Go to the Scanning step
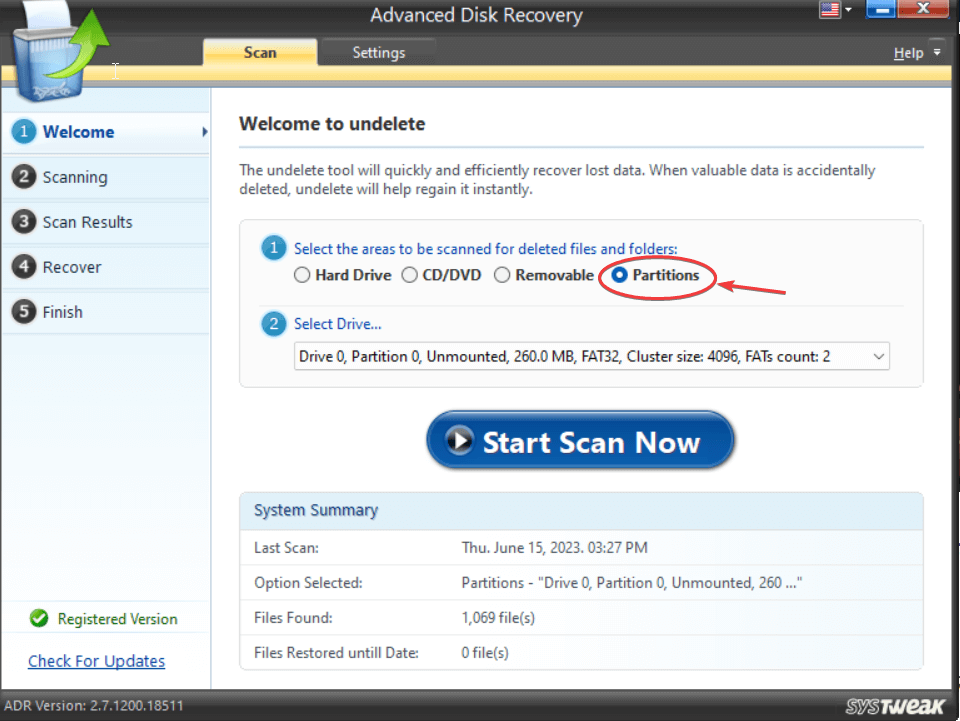Screen dimensions: 960x721 (107, 177)
